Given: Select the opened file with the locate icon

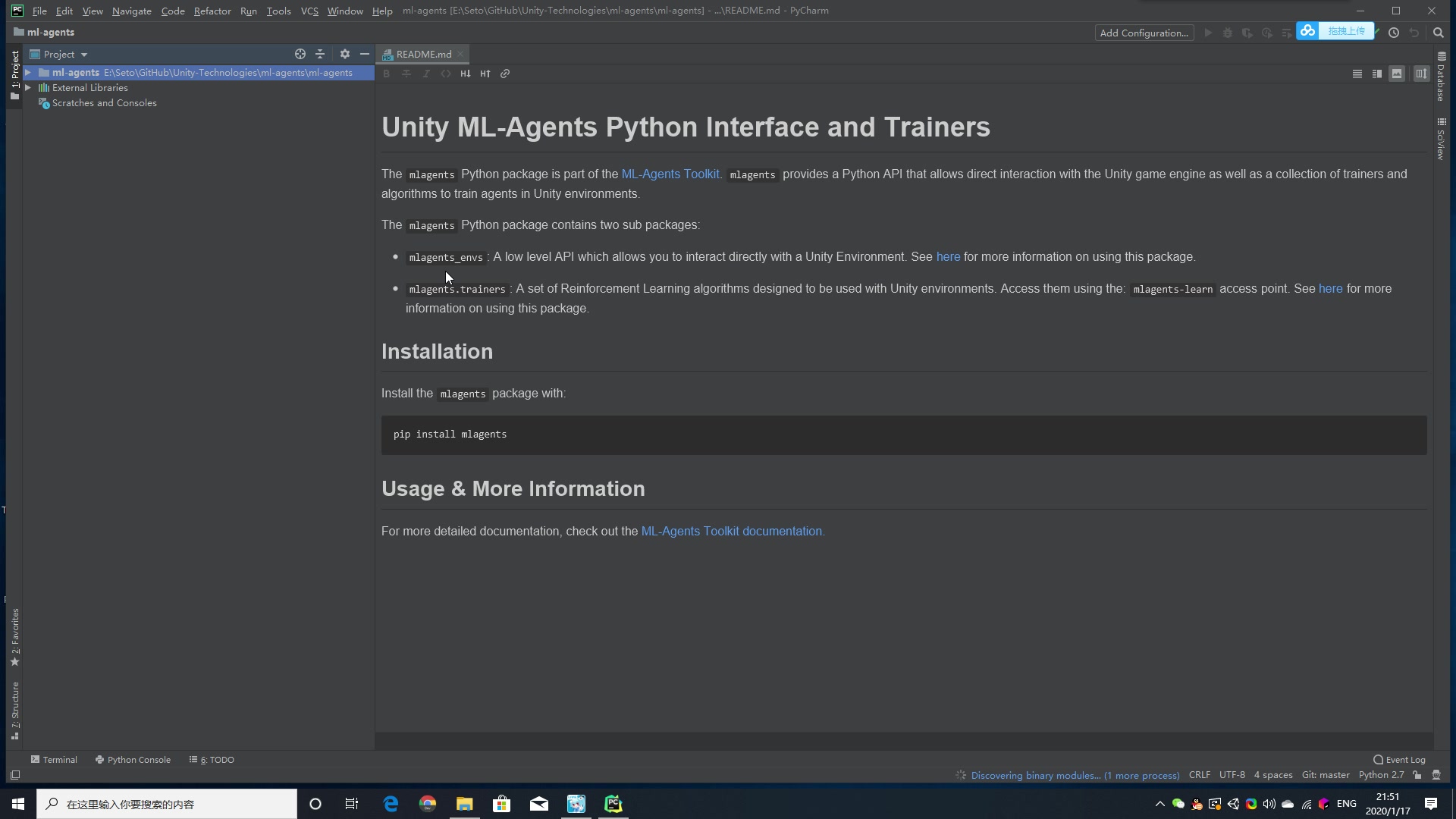Looking at the screenshot, I should point(300,54).
